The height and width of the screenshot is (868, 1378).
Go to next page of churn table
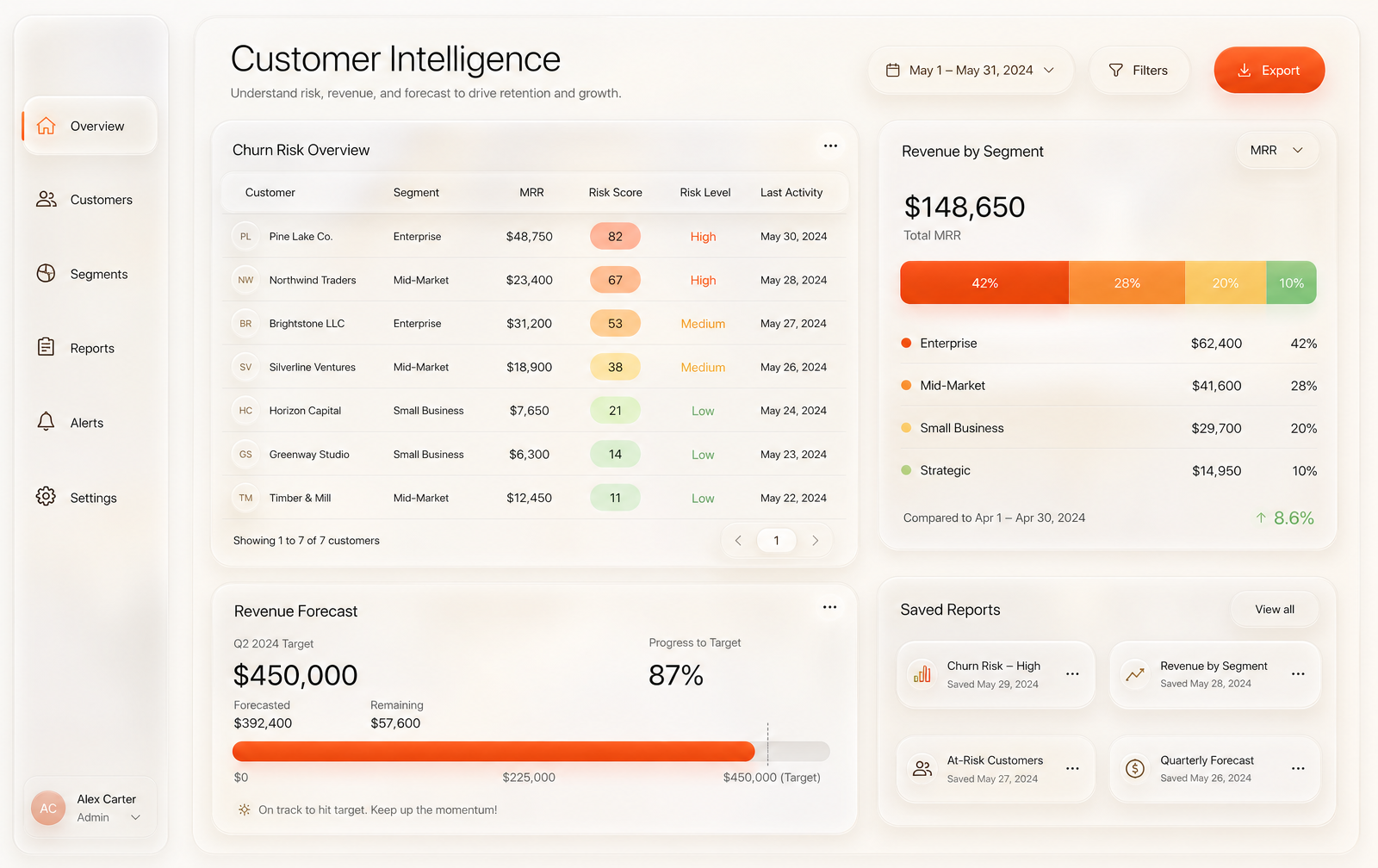pyautogui.click(x=815, y=541)
